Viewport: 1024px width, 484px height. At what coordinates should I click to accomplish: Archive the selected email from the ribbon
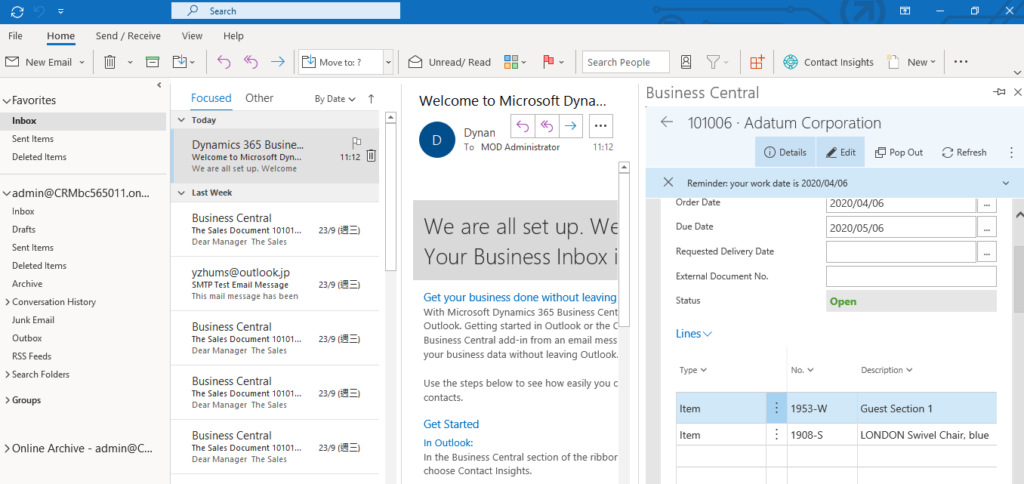tap(153, 62)
